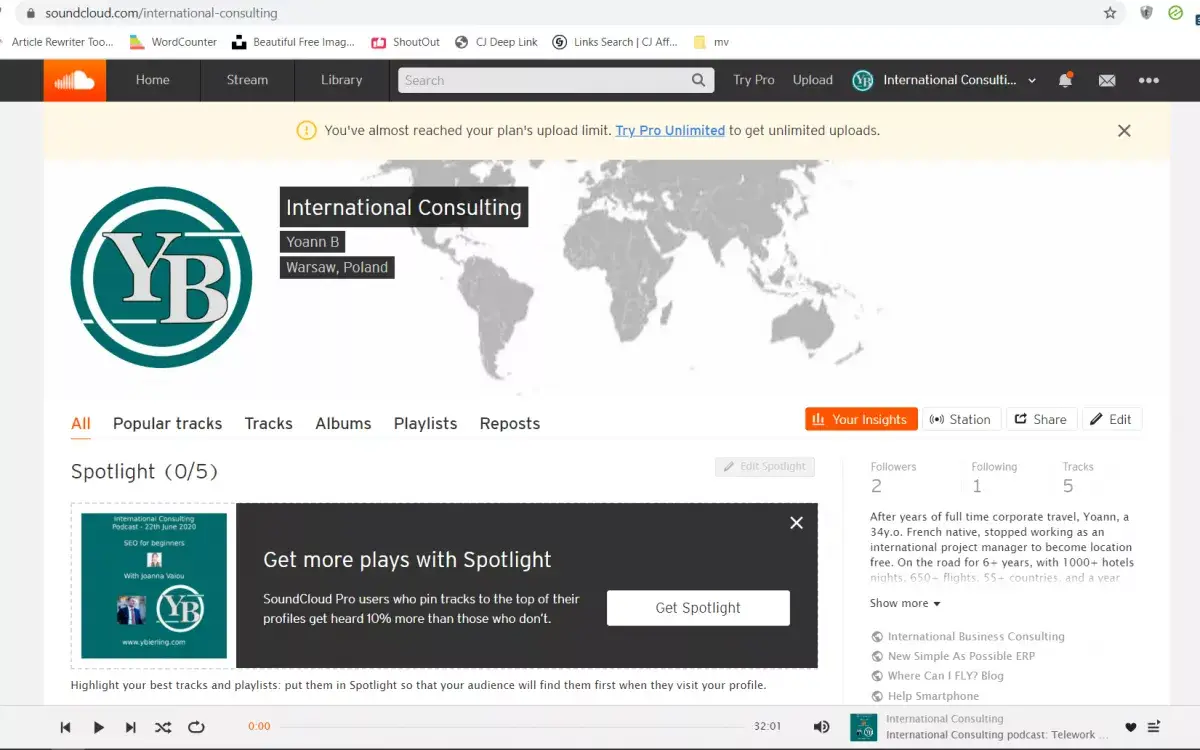Image resolution: width=1200 pixels, height=750 pixels.
Task: Open the Beautiful Free Imag... bookmark
Action: tap(294, 42)
